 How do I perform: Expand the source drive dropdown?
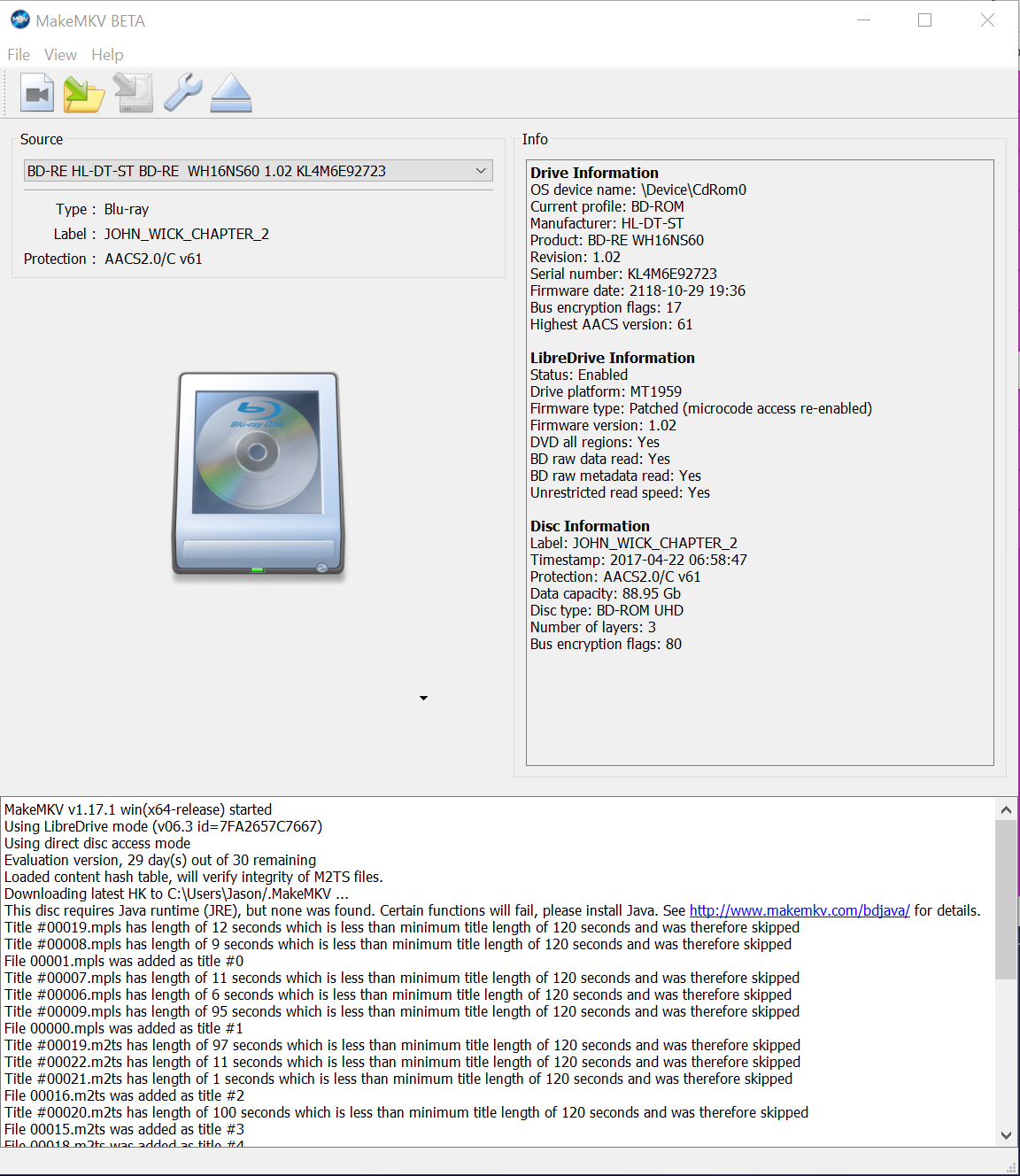click(481, 171)
